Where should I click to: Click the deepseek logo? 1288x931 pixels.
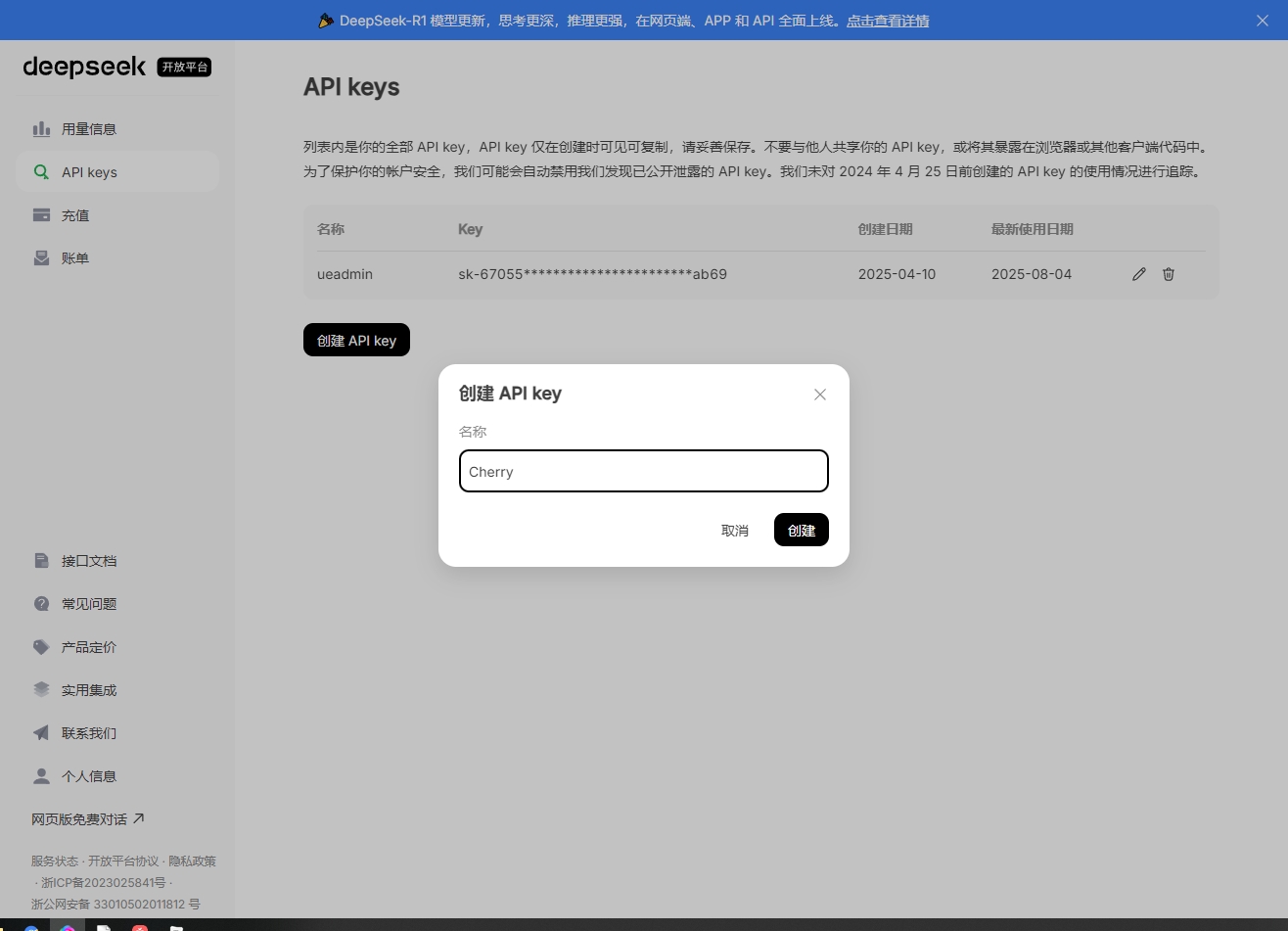[x=84, y=67]
